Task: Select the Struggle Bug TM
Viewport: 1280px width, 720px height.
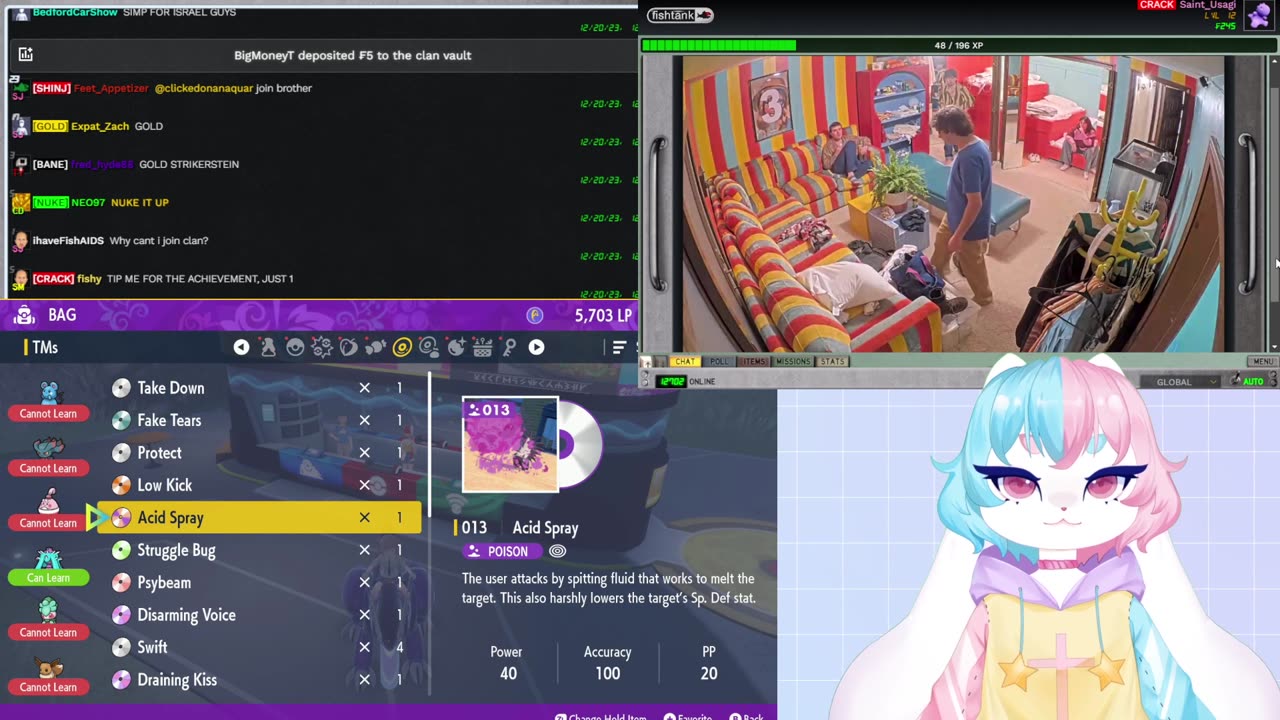Action: (260, 550)
